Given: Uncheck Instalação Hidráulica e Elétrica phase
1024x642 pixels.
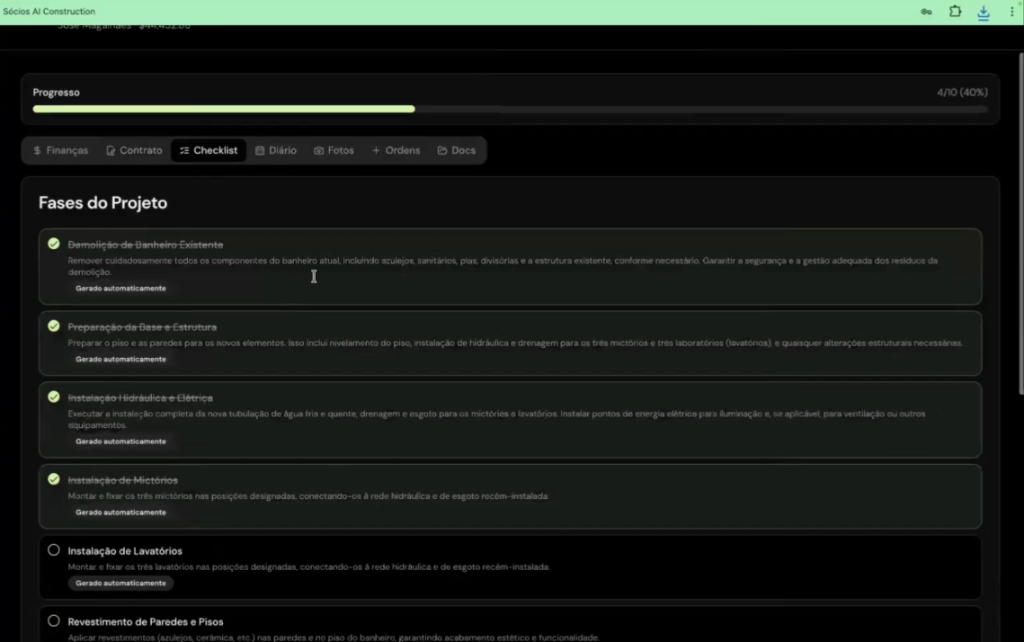Looking at the screenshot, I should point(54,396).
